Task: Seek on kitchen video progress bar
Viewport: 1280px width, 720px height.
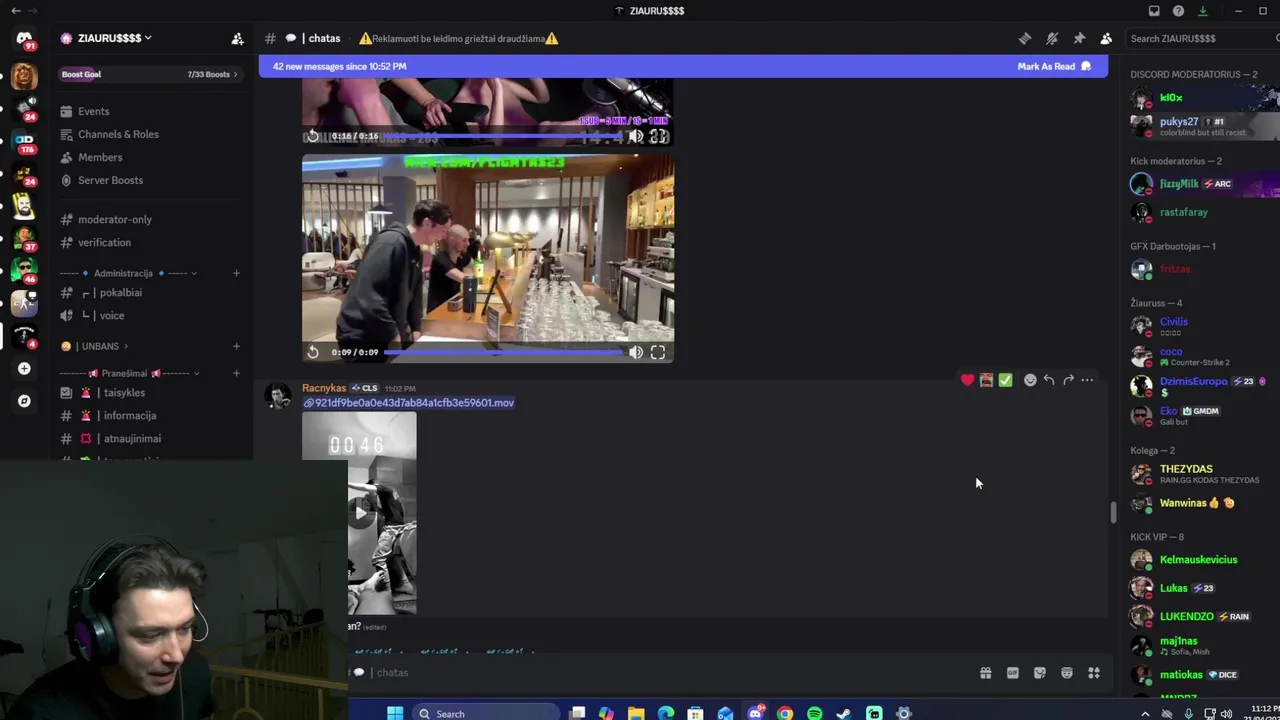Action: (504, 352)
